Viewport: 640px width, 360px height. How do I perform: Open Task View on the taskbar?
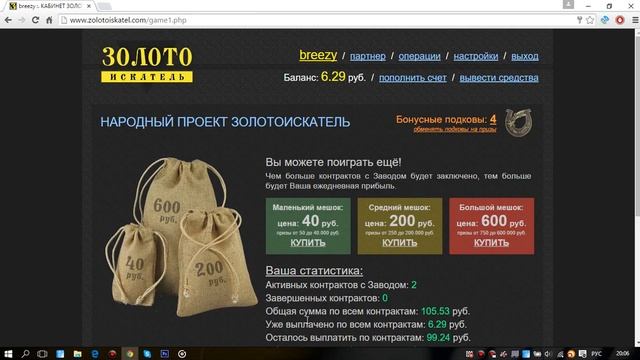42,354
